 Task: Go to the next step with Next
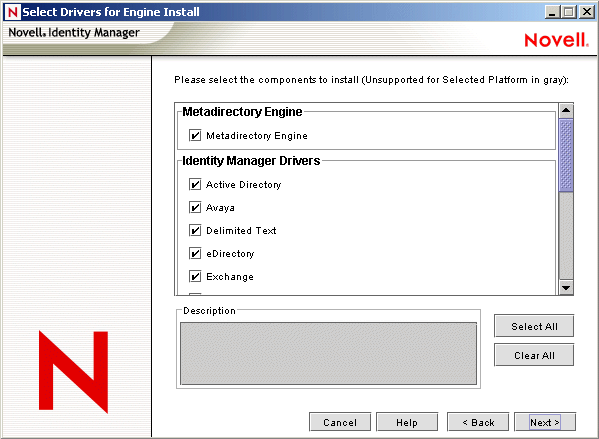545,422
